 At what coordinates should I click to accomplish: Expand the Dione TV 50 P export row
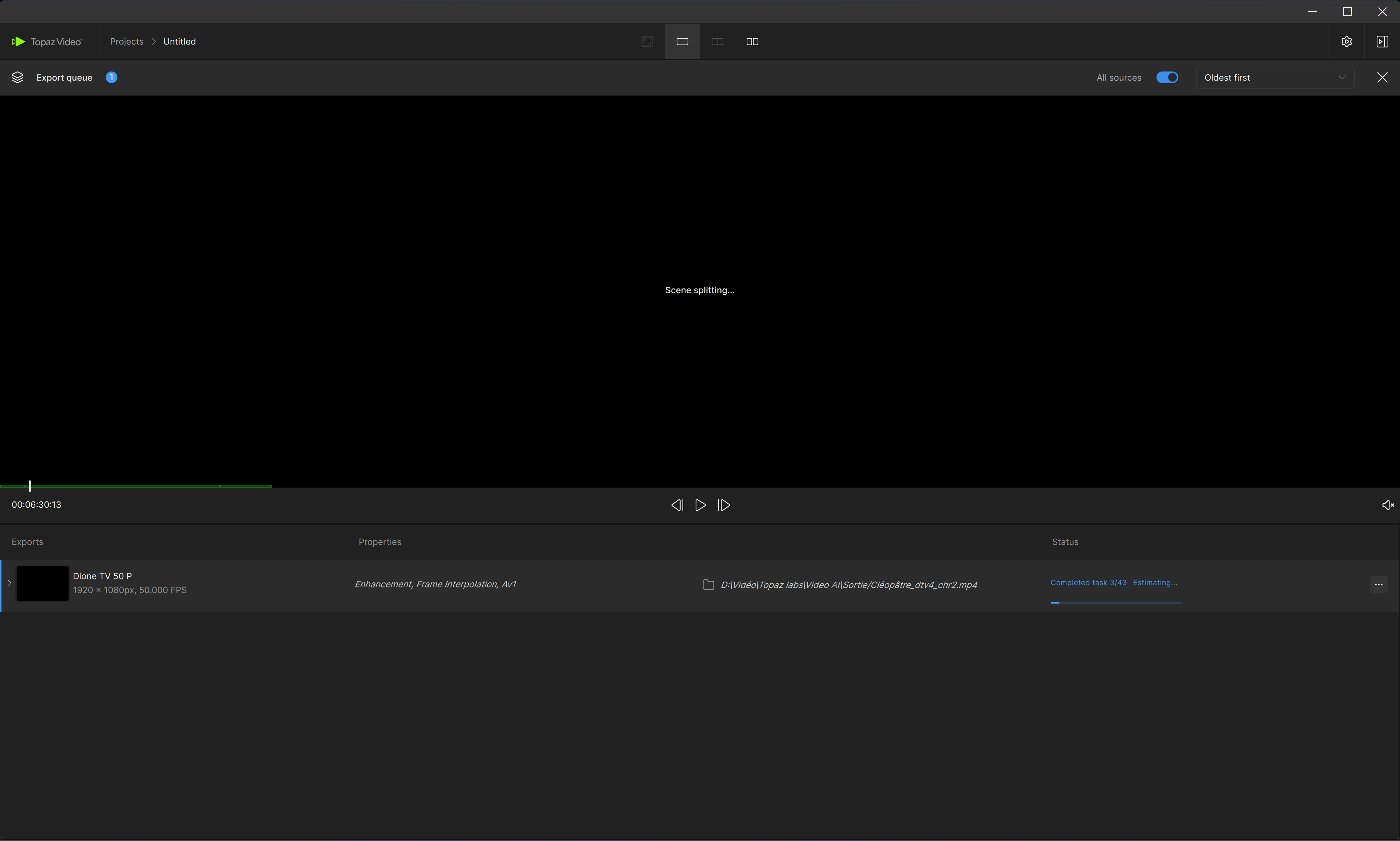pyautogui.click(x=9, y=583)
